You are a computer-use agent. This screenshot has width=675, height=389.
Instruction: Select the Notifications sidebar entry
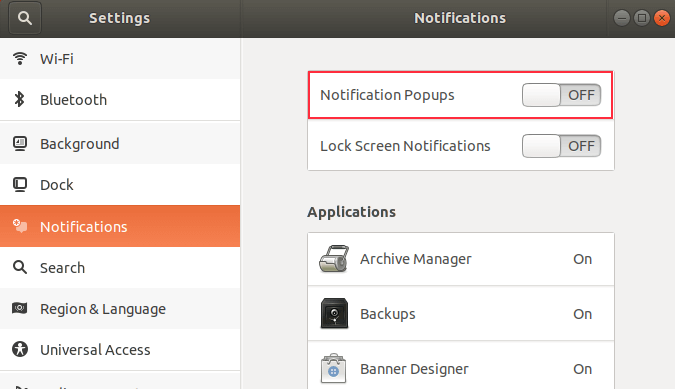120,226
